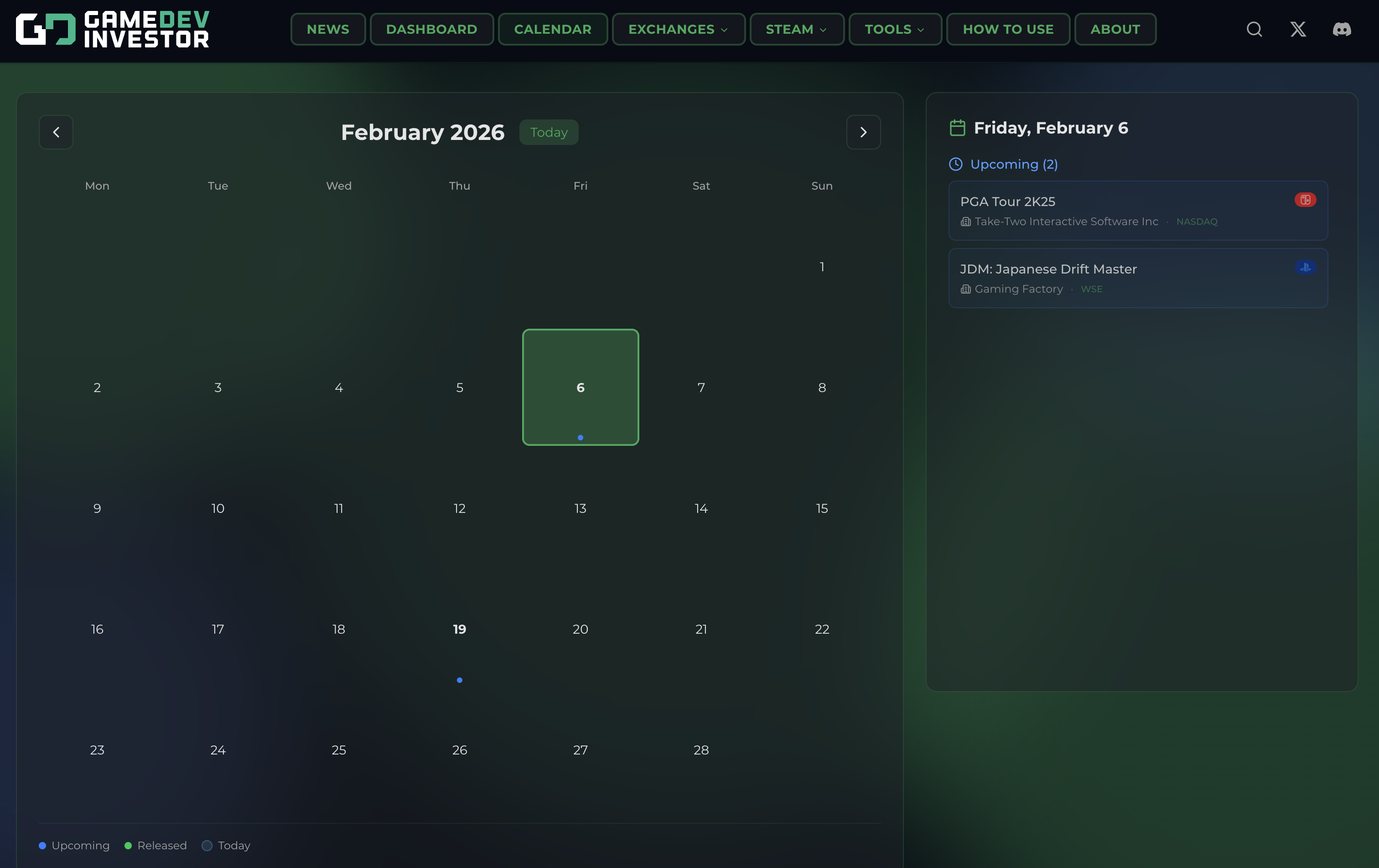
Task: Click the GameDev Investor logo
Action: coord(112,29)
